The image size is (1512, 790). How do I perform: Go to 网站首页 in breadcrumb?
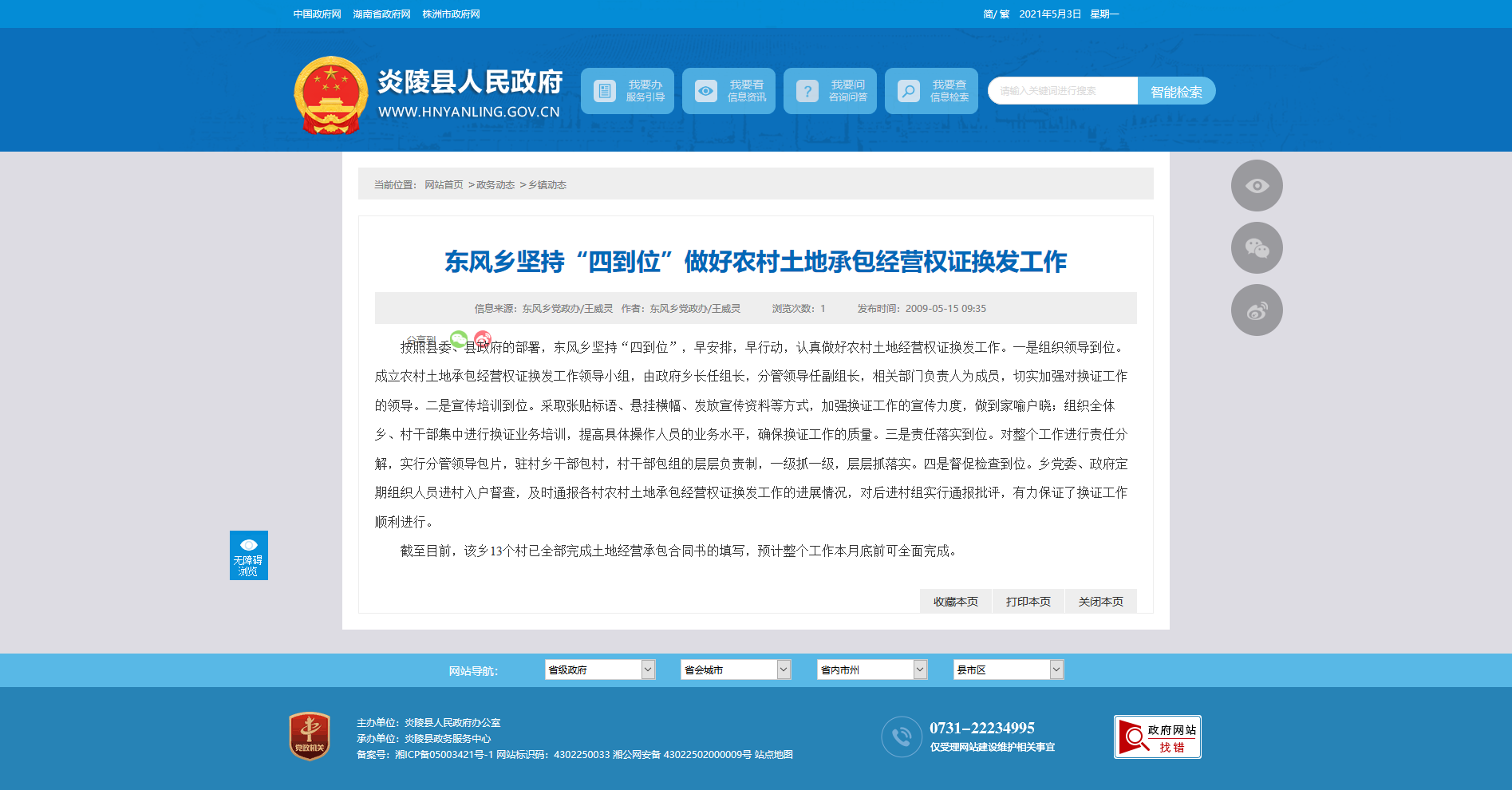444,185
